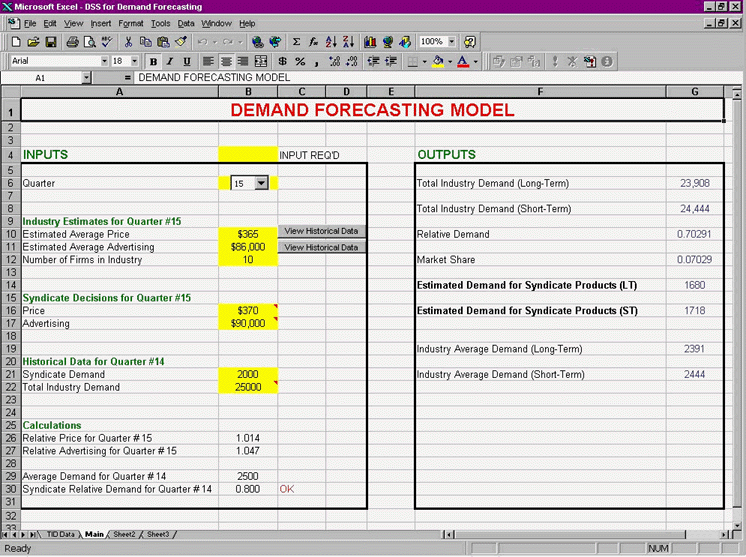The height and width of the screenshot is (557, 746).
Task: Open the Data menu
Action: [x=186, y=23]
